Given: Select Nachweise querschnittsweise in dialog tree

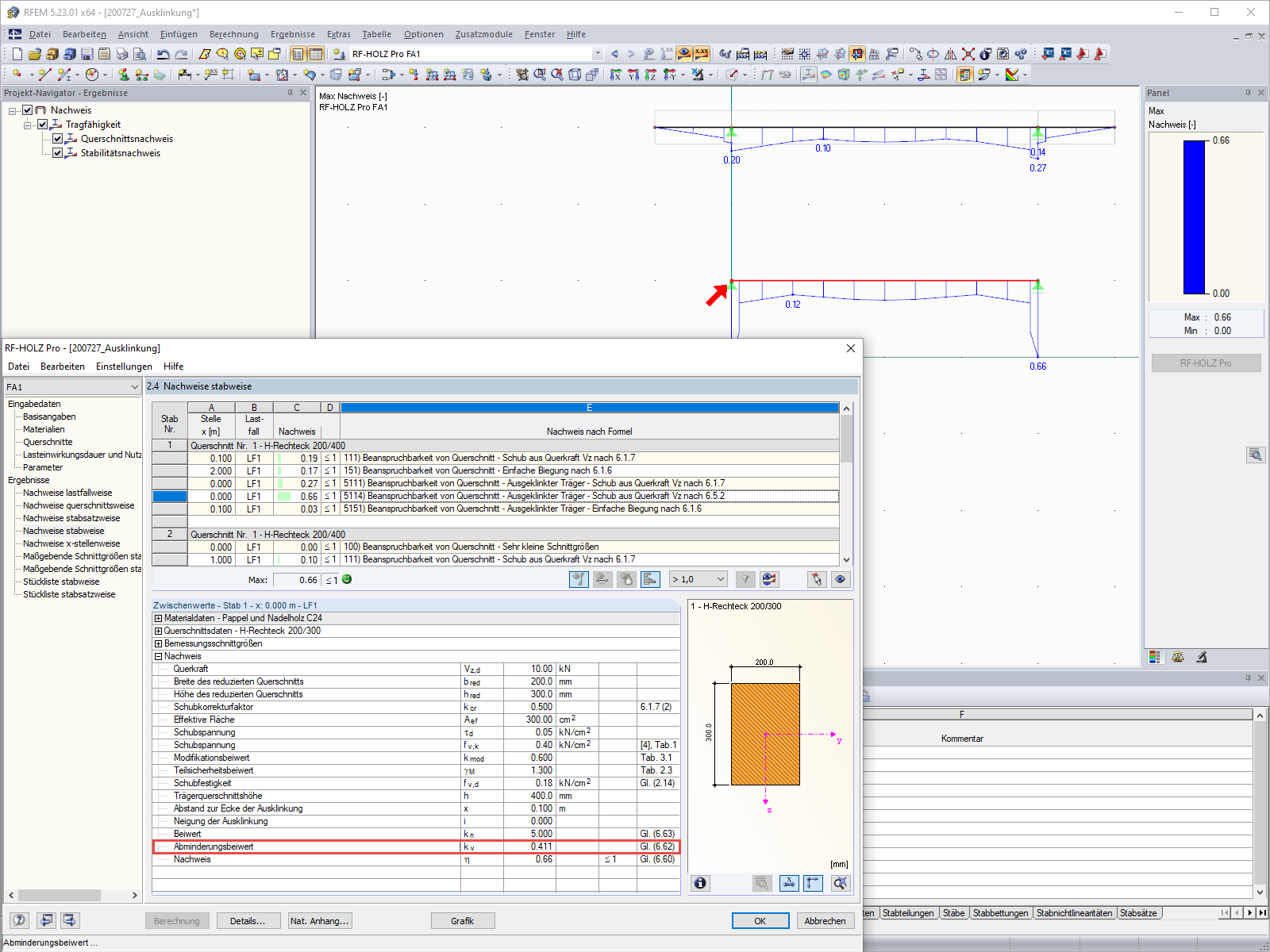Looking at the screenshot, I should click(x=79, y=505).
